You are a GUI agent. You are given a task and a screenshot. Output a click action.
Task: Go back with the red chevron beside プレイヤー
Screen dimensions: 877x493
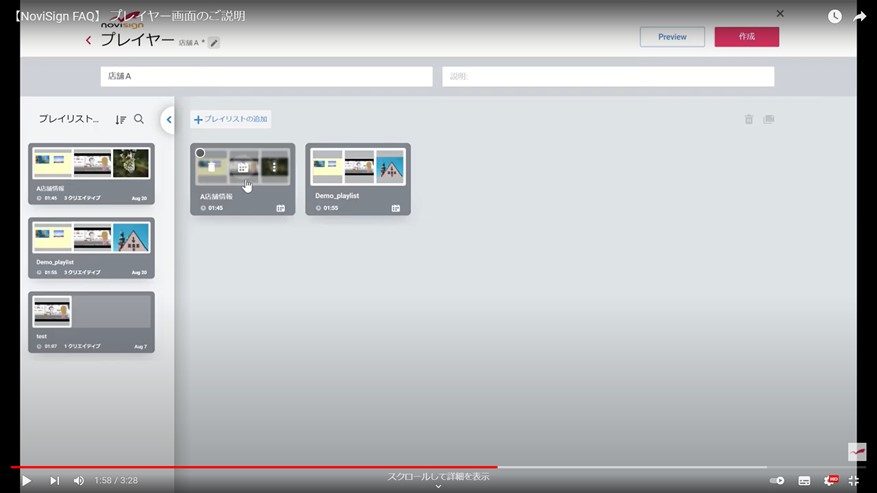point(88,40)
